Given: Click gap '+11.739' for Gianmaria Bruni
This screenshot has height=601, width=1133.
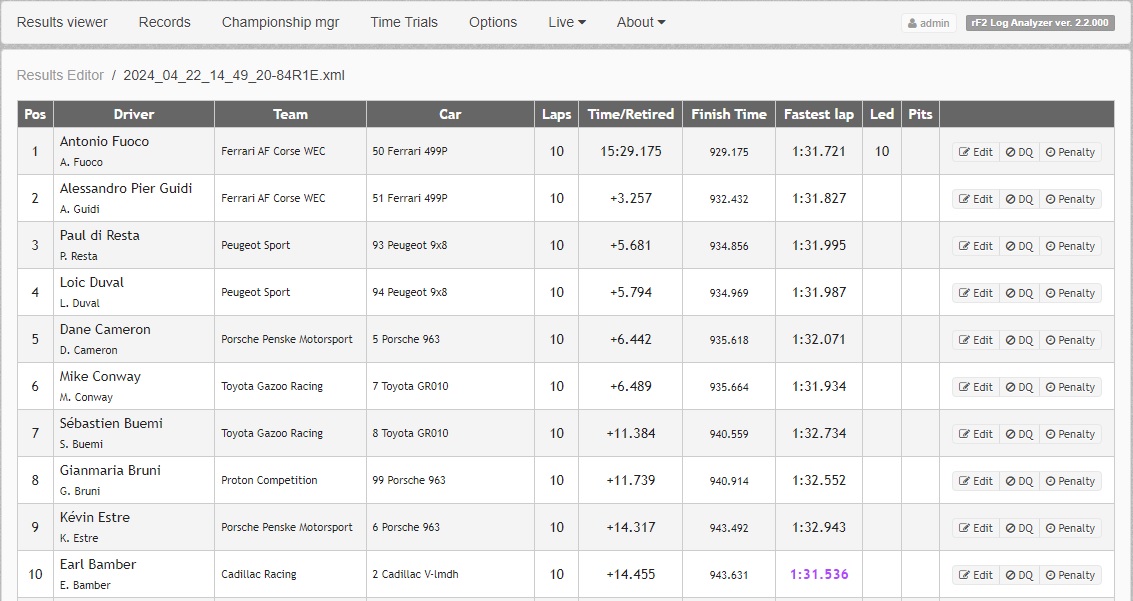Looking at the screenshot, I should (x=631, y=480).
